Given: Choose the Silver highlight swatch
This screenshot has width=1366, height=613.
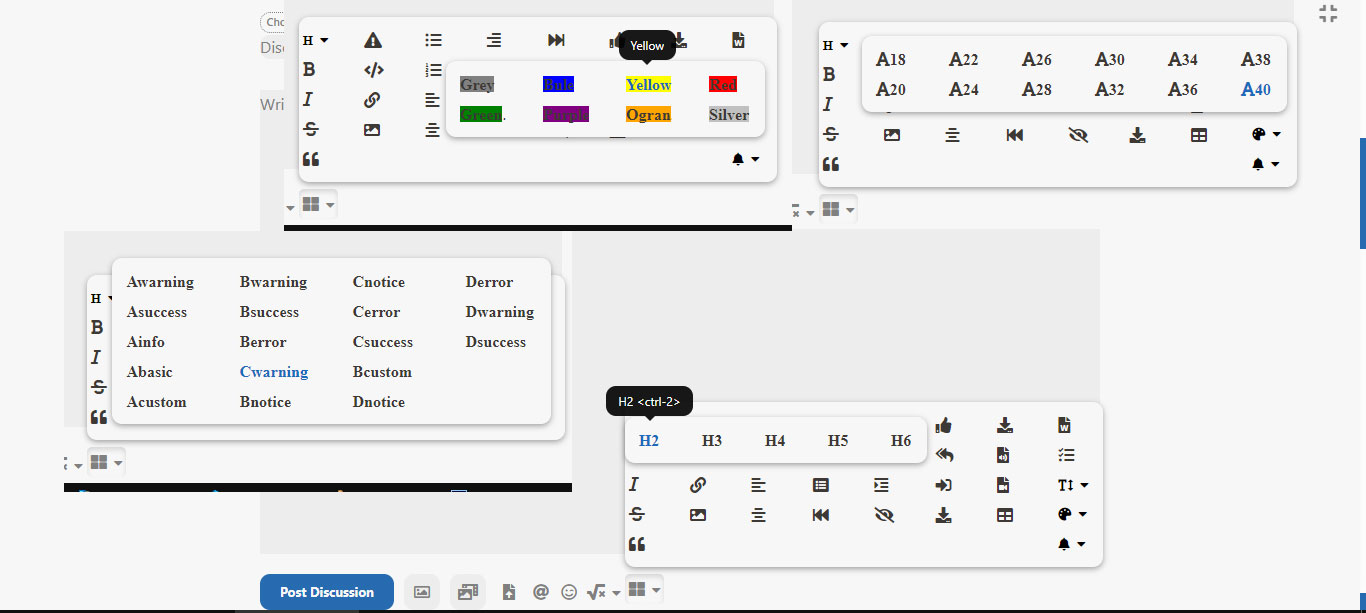Looking at the screenshot, I should 729,115.
